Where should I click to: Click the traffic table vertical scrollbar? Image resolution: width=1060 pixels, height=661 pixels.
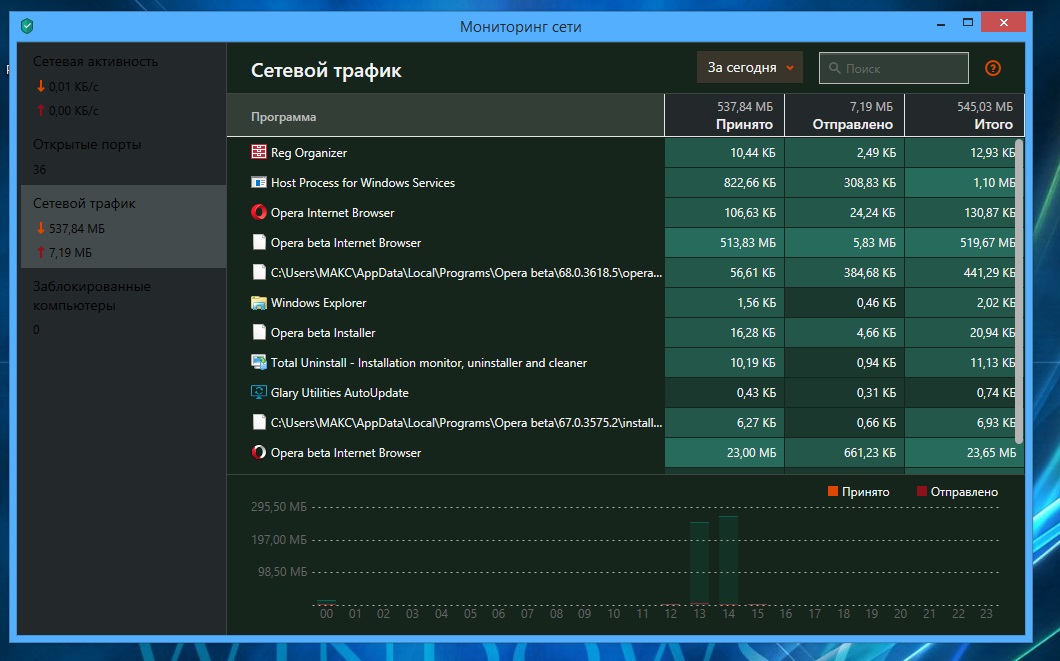click(x=1019, y=290)
